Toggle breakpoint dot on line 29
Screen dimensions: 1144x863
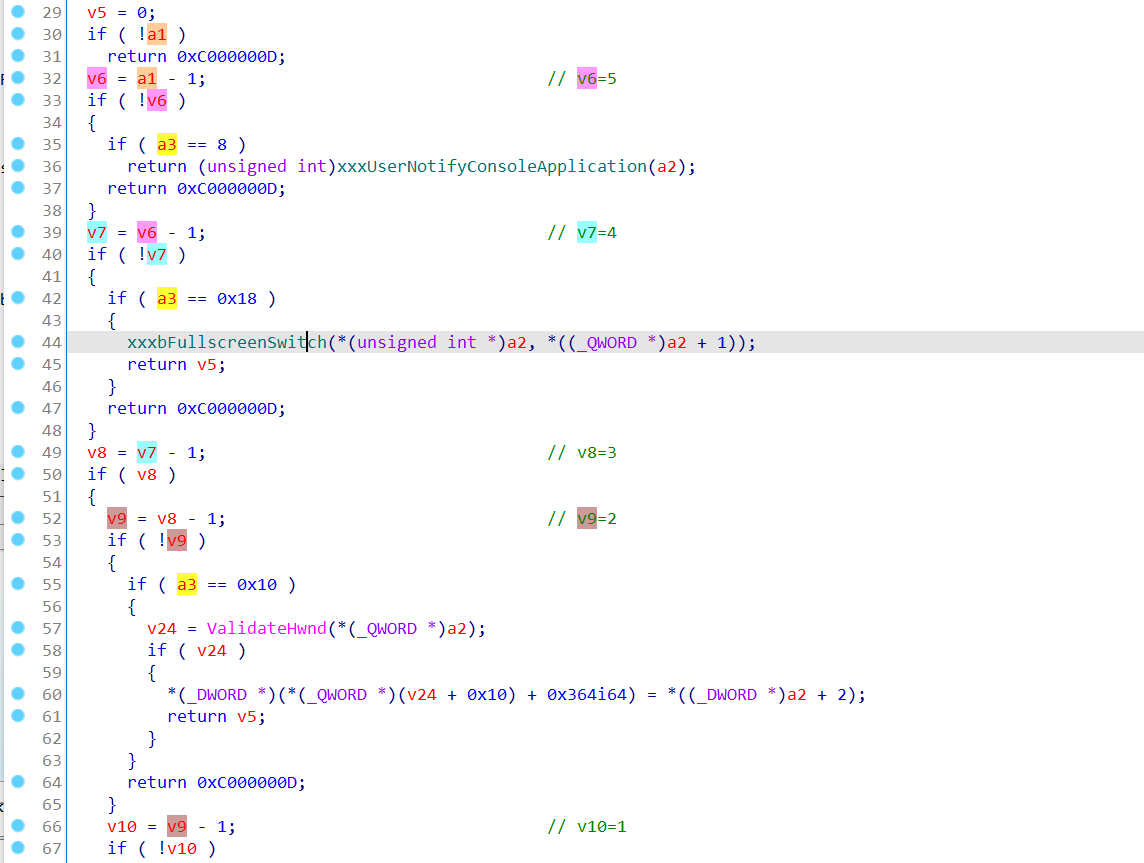[18, 12]
